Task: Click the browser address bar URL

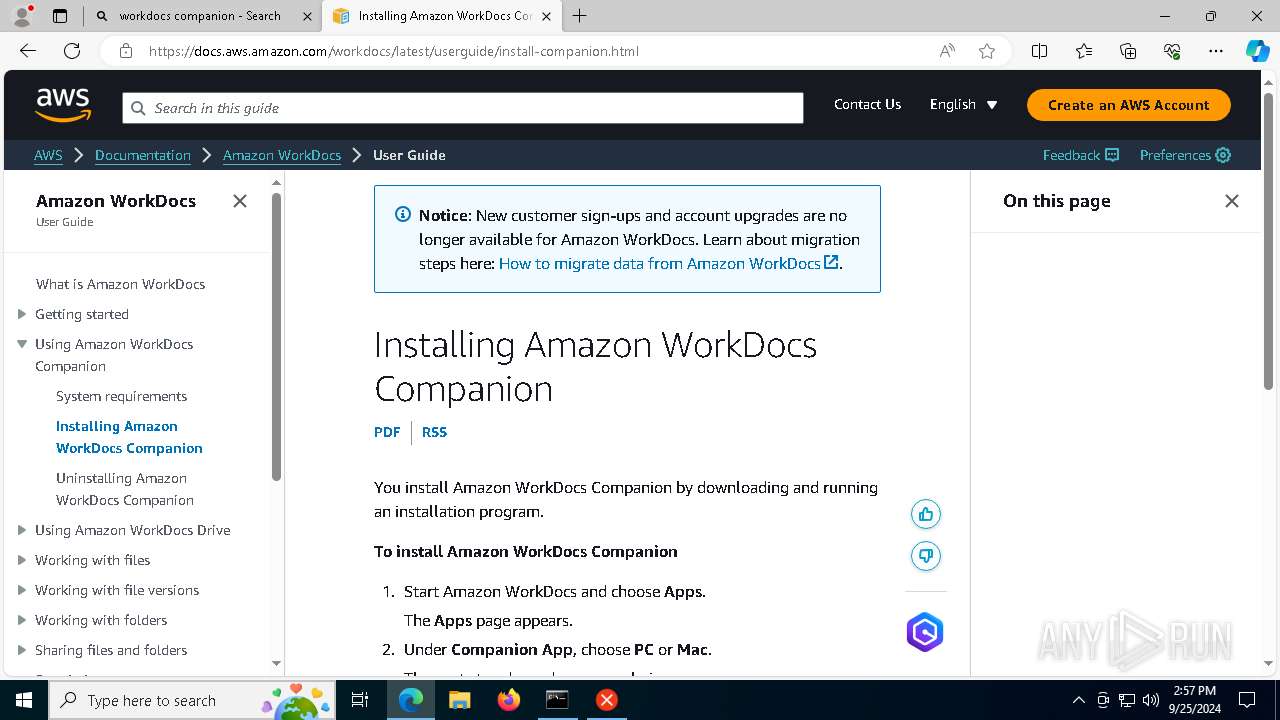Action: pyautogui.click(x=394, y=51)
